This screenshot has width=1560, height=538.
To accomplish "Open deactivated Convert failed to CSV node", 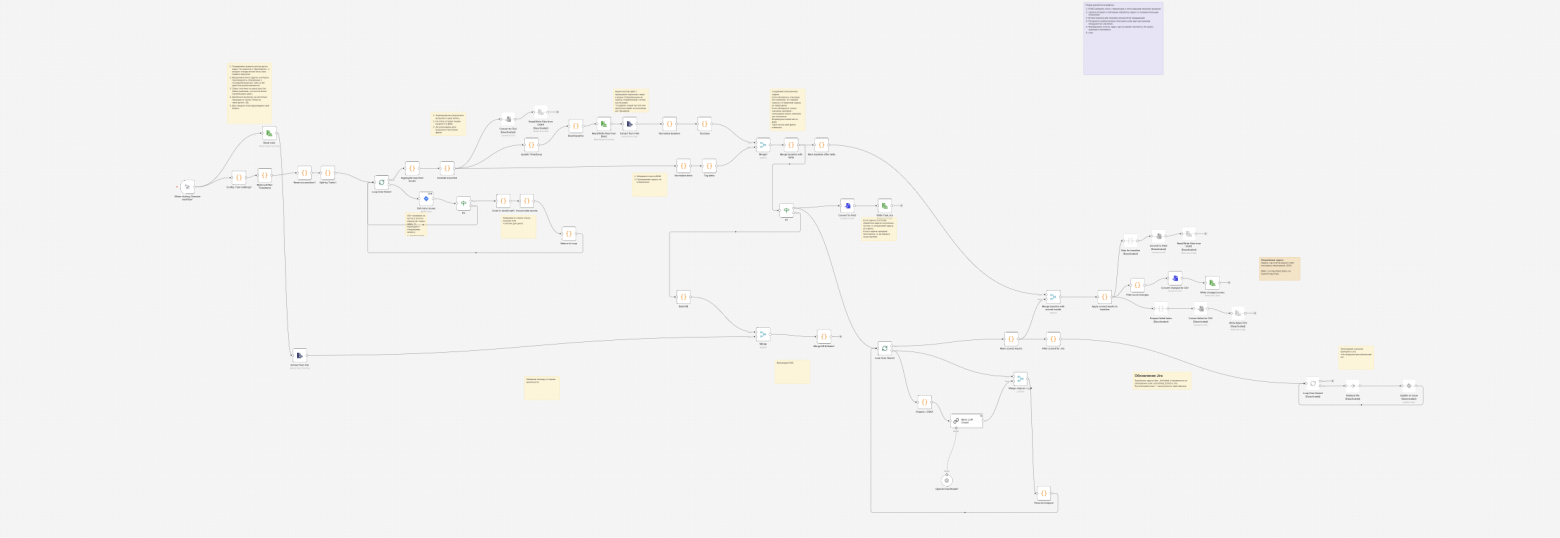I will click(x=1200, y=309).
